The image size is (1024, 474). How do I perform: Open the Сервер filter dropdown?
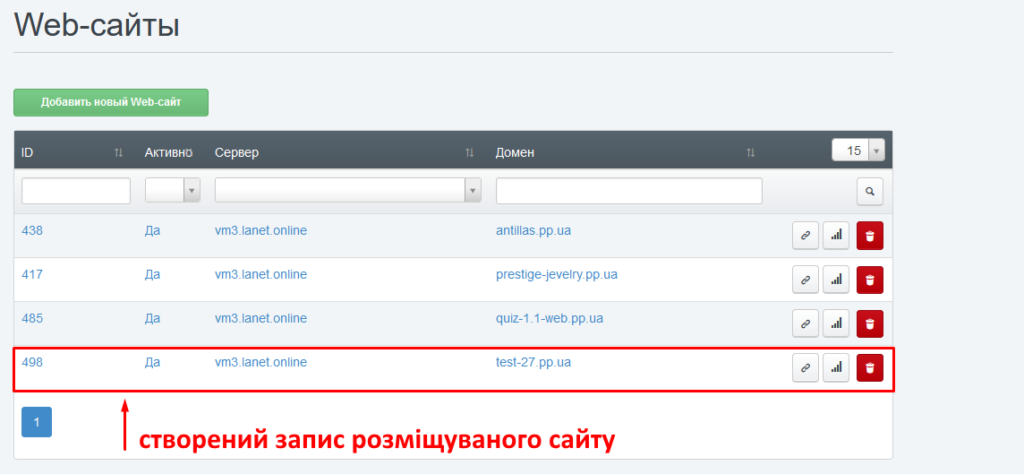coord(347,191)
